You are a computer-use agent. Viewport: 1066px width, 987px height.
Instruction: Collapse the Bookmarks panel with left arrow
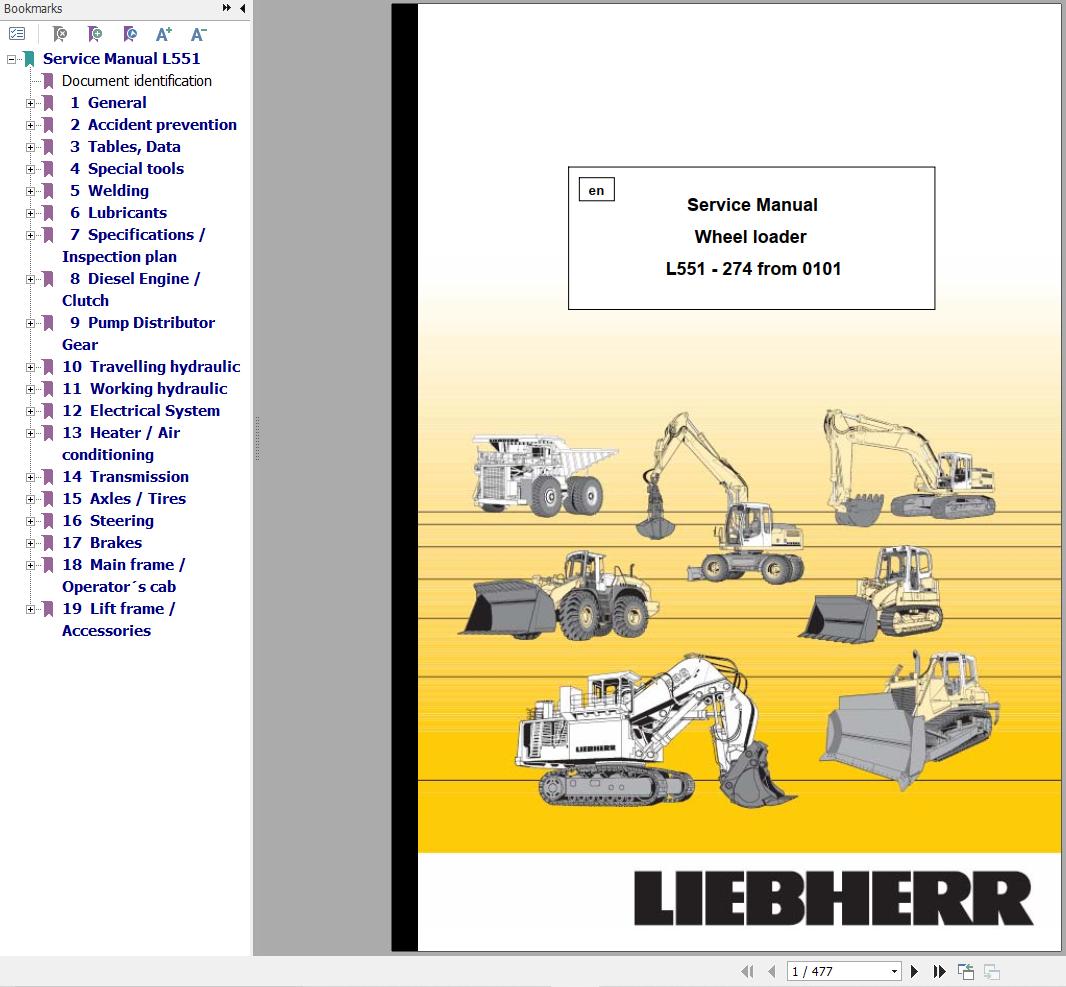(243, 8)
